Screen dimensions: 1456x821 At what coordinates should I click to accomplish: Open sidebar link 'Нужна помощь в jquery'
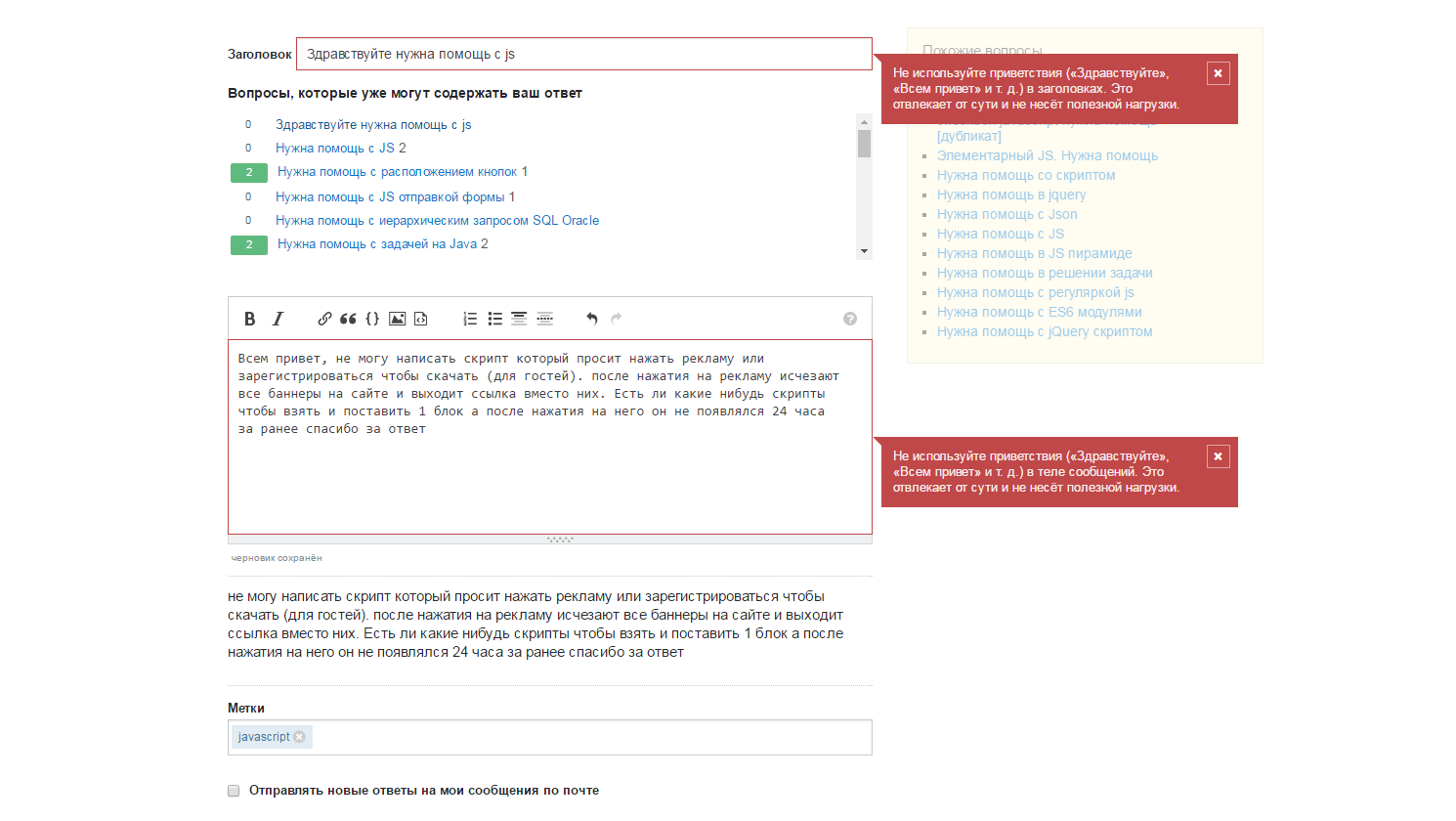click(1011, 195)
